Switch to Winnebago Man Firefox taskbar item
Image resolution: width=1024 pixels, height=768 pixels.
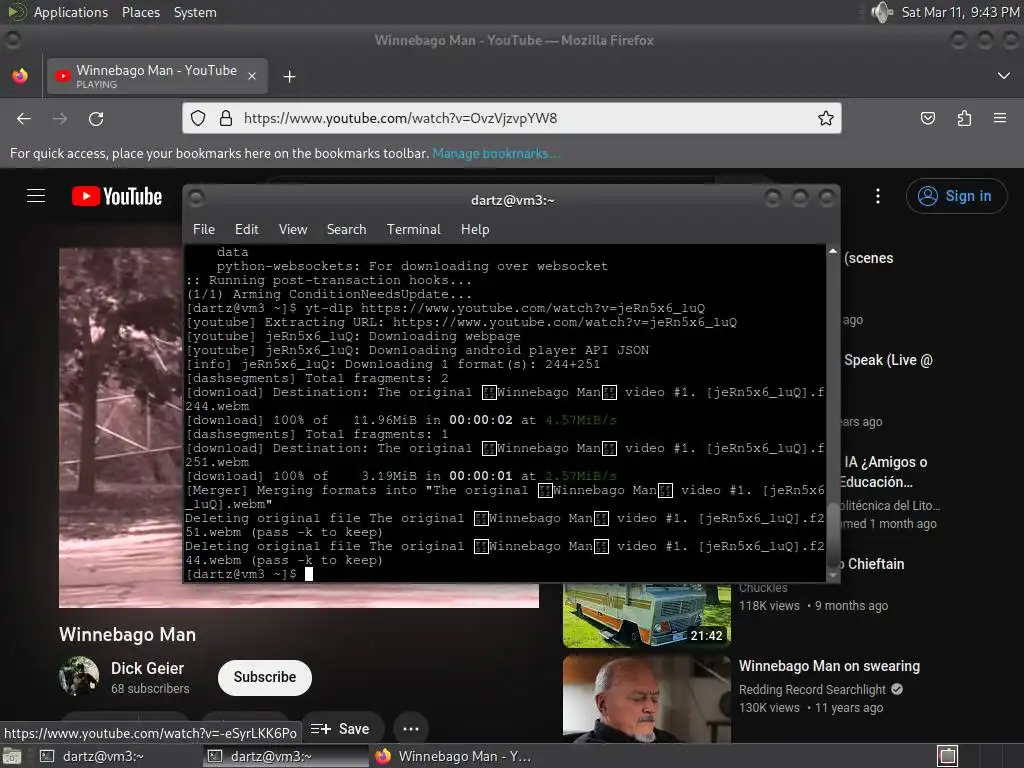coord(453,756)
